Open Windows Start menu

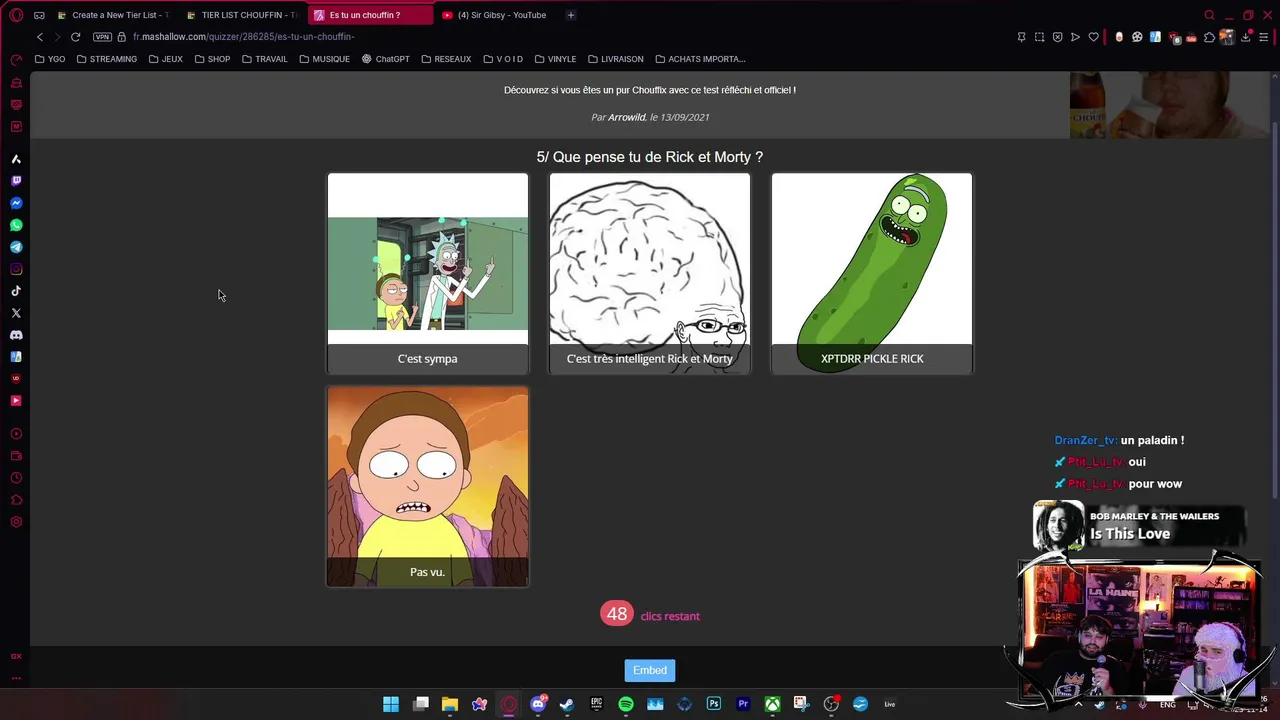[391, 704]
